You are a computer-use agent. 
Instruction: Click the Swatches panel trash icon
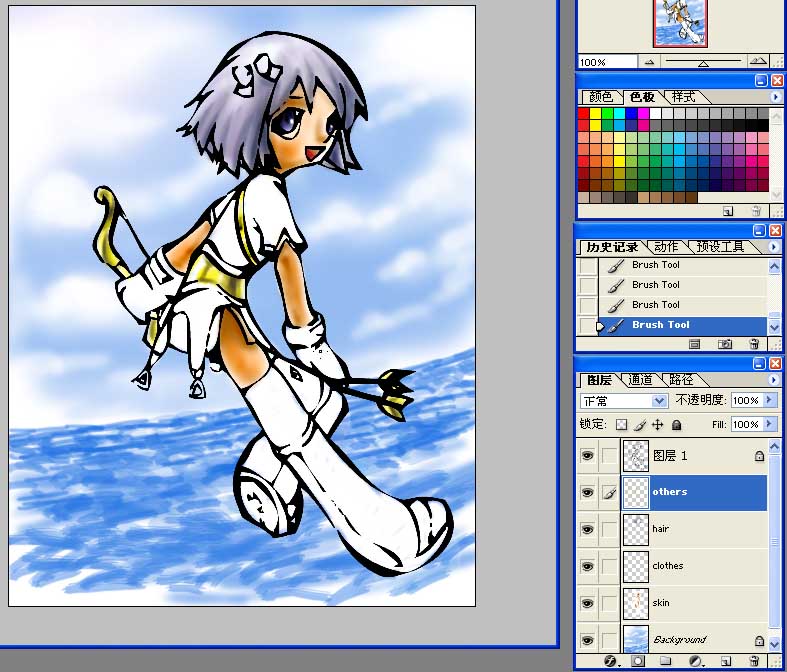pos(756,211)
